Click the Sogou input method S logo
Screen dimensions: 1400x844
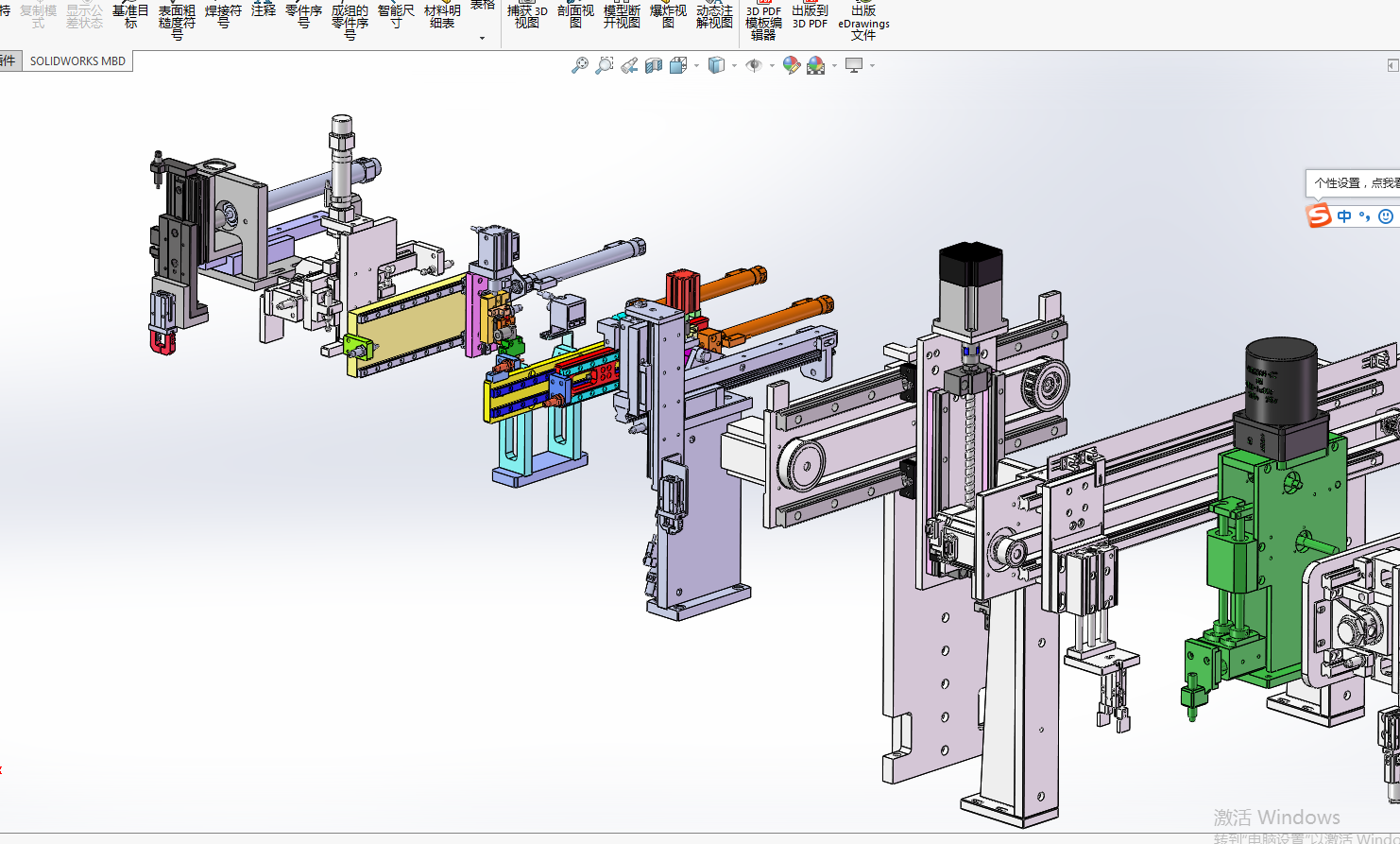pos(1319,215)
